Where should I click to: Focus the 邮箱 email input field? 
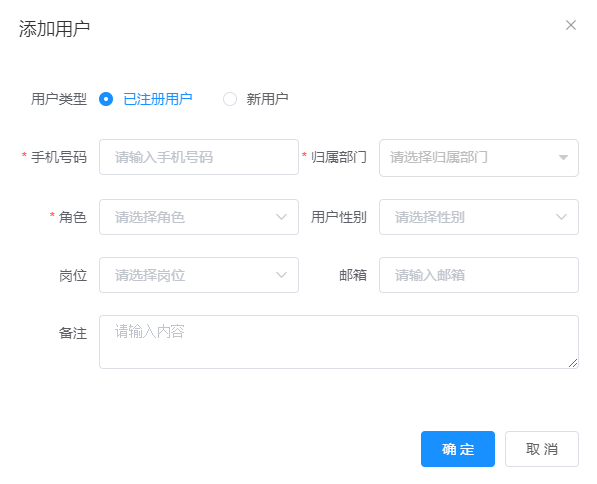pos(479,275)
